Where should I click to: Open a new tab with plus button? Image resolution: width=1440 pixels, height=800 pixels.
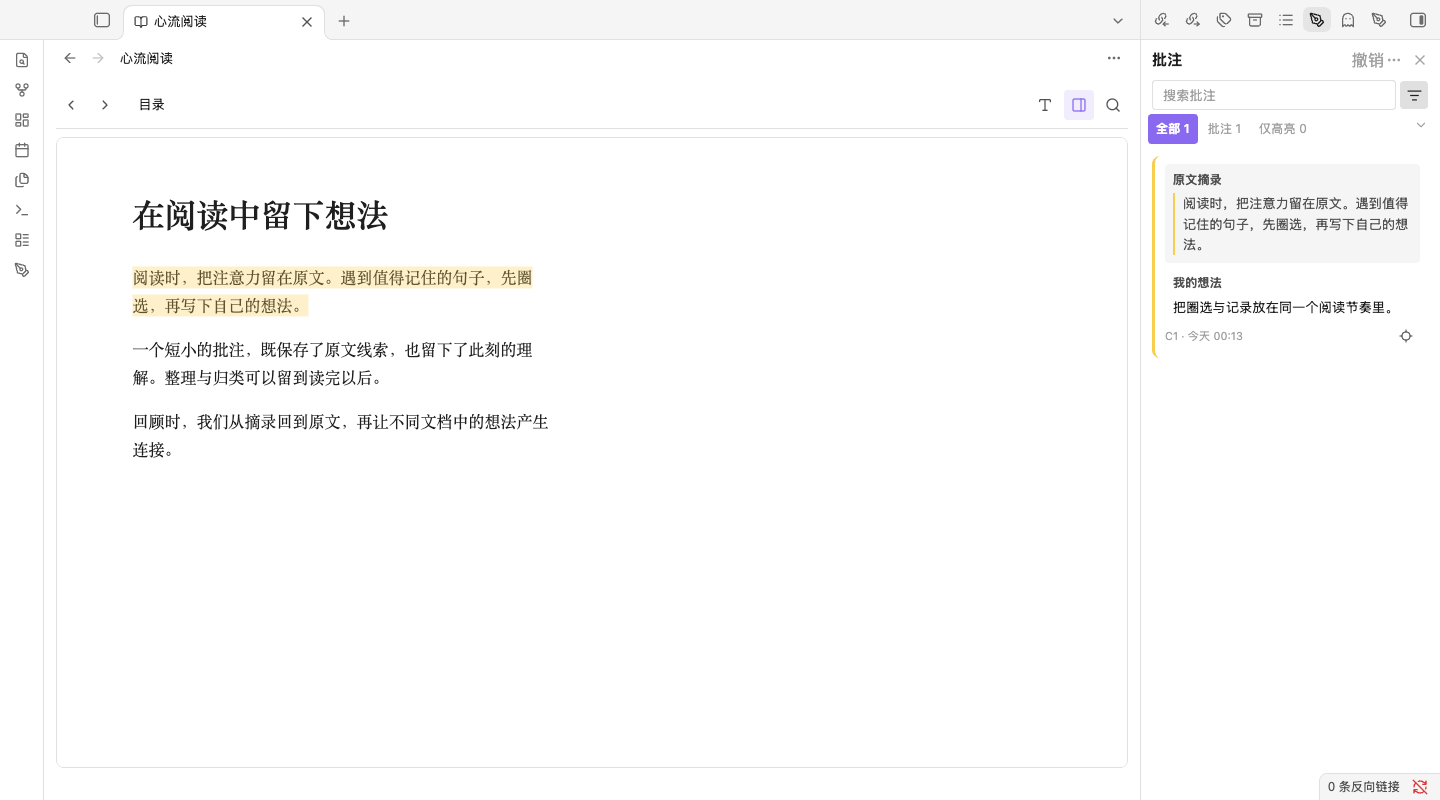coord(344,21)
